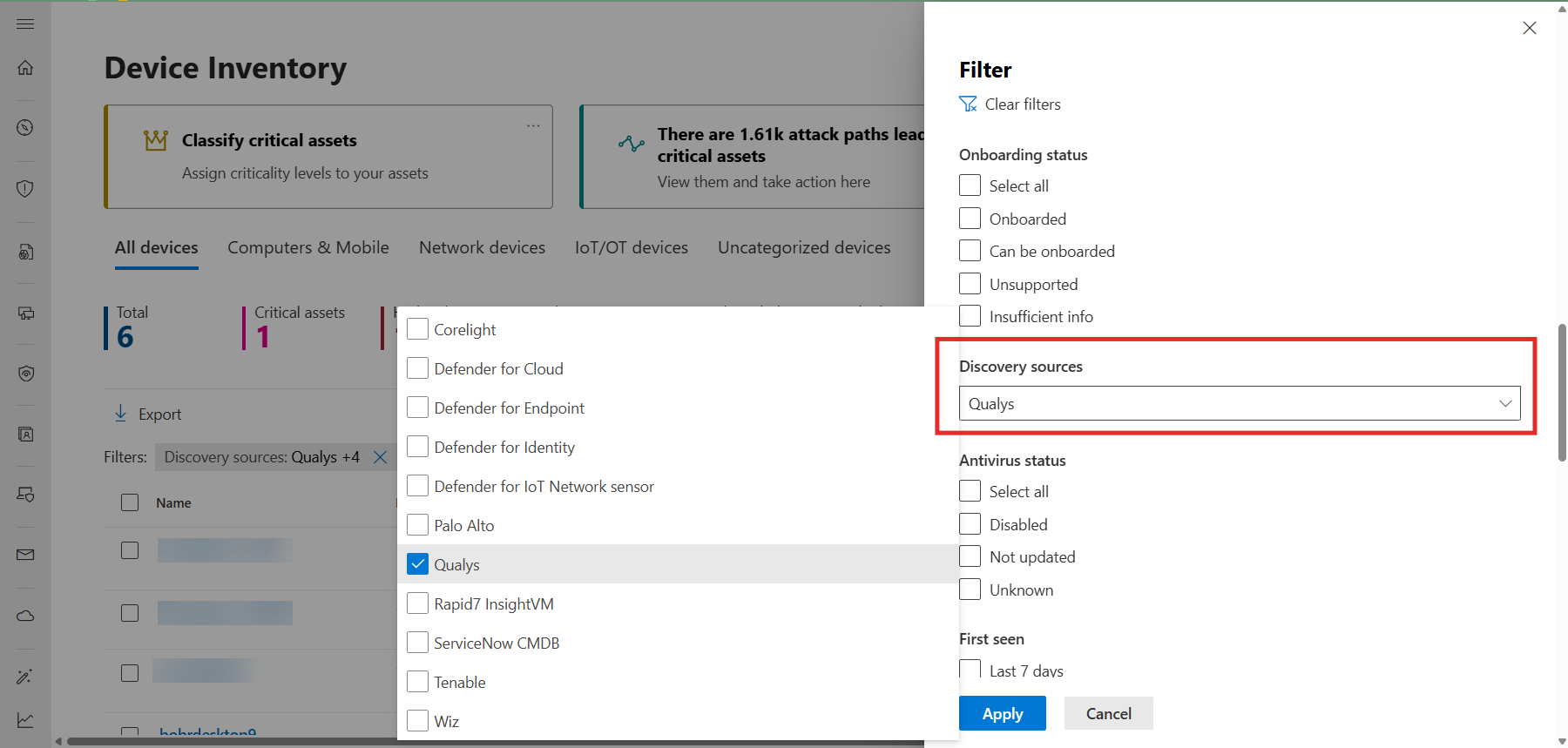Click the Export download icon
The image size is (1568, 748).
pos(121,414)
